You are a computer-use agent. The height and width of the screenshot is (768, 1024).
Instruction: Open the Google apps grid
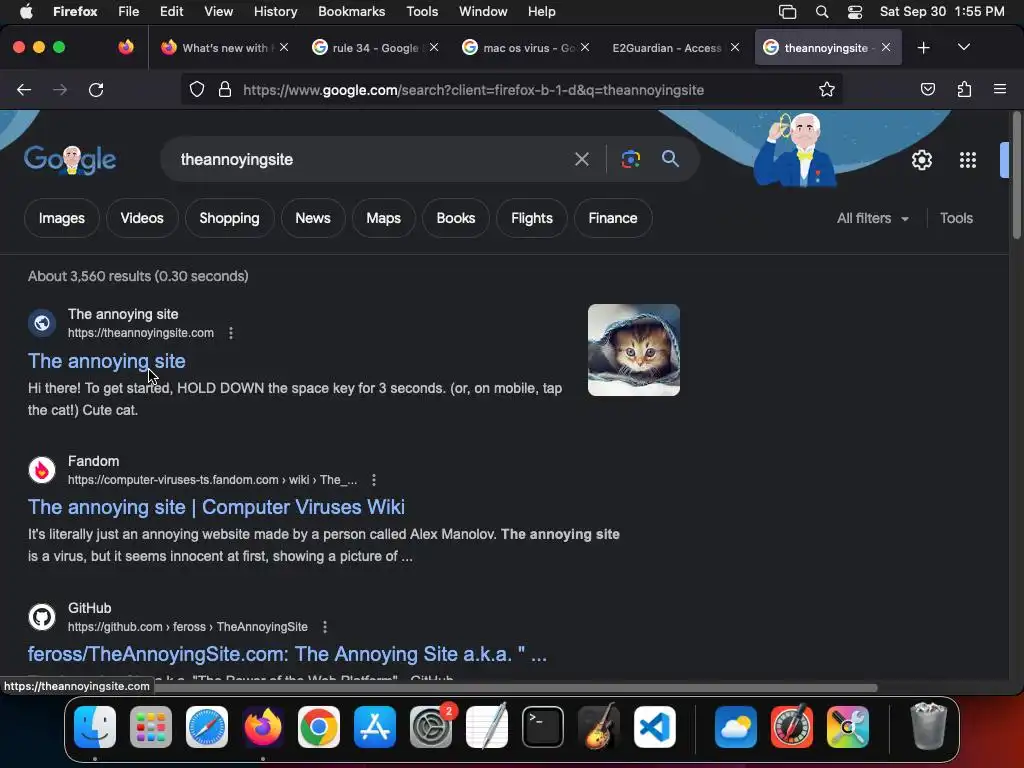pyautogui.click(x=967, y=159)
